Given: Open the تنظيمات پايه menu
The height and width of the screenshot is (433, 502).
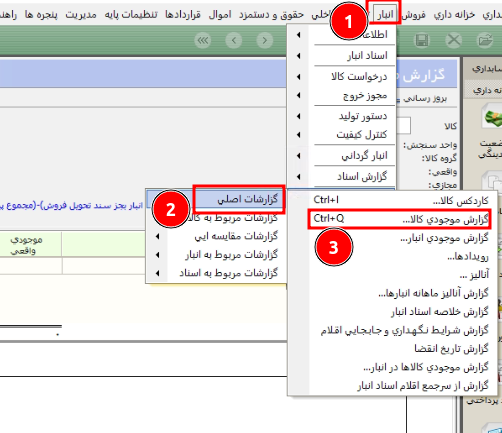Looking at the screenshot, I should [131, 14].
